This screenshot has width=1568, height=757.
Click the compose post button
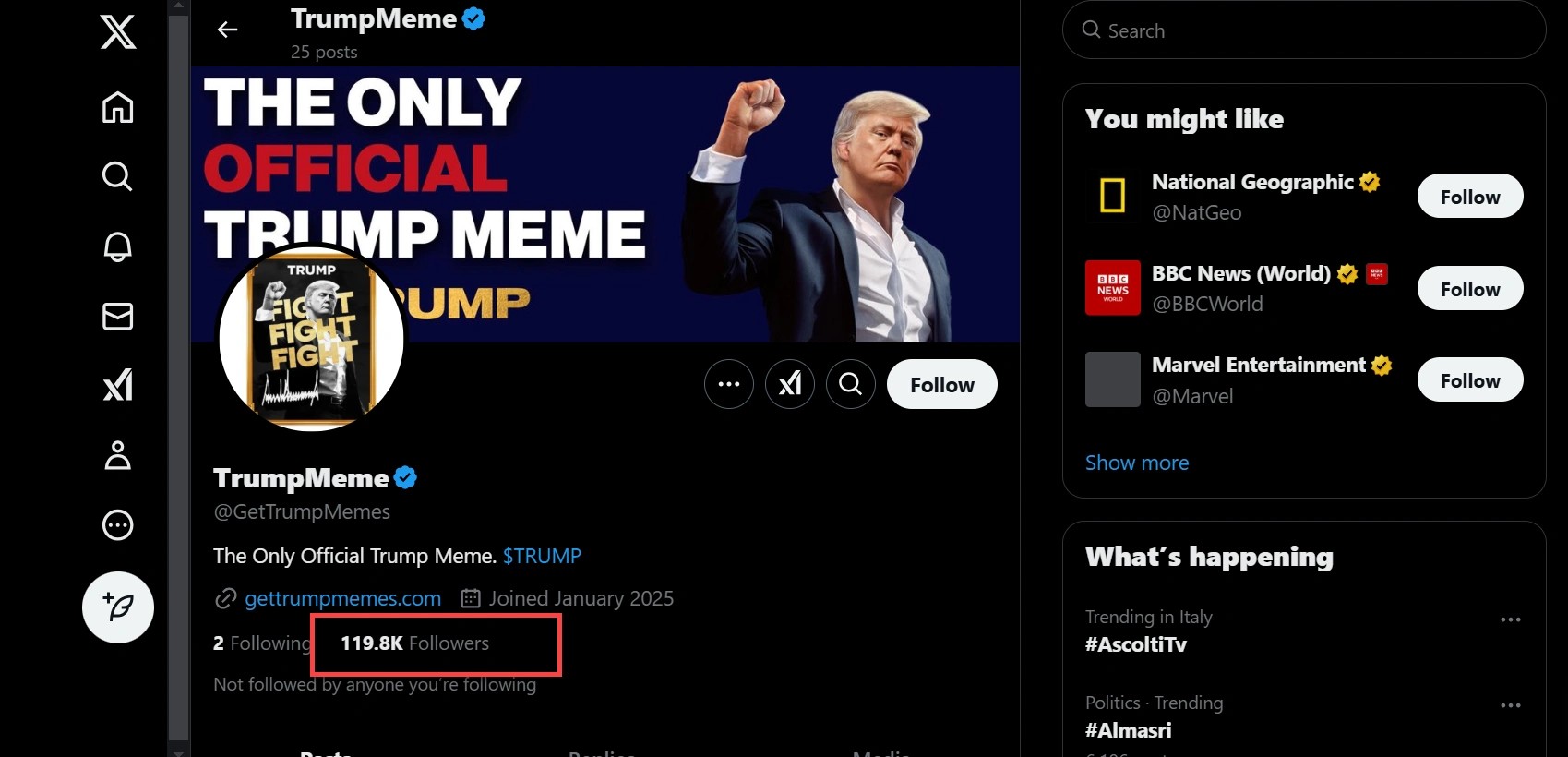tap(118, 607)
